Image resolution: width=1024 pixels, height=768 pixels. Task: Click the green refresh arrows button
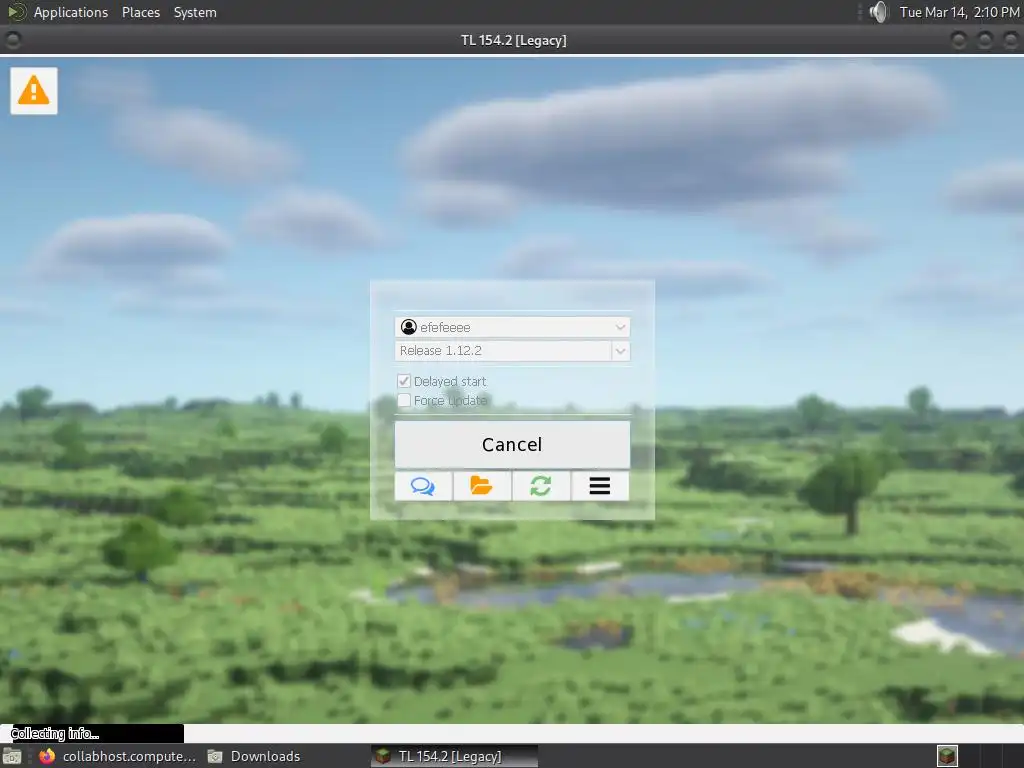tap(541, 486)
